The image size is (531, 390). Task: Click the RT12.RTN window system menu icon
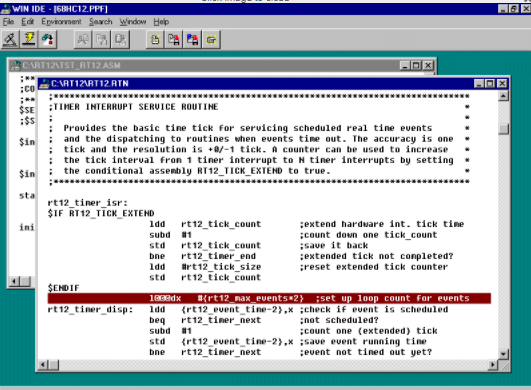point(44,84)
